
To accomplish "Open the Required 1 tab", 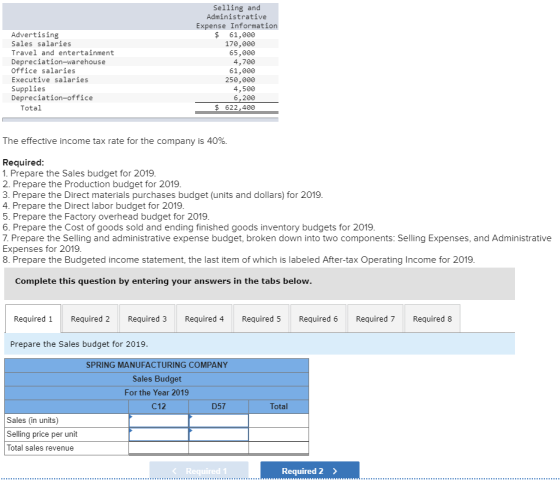I will pyautogui.click(x=33, y=319).
